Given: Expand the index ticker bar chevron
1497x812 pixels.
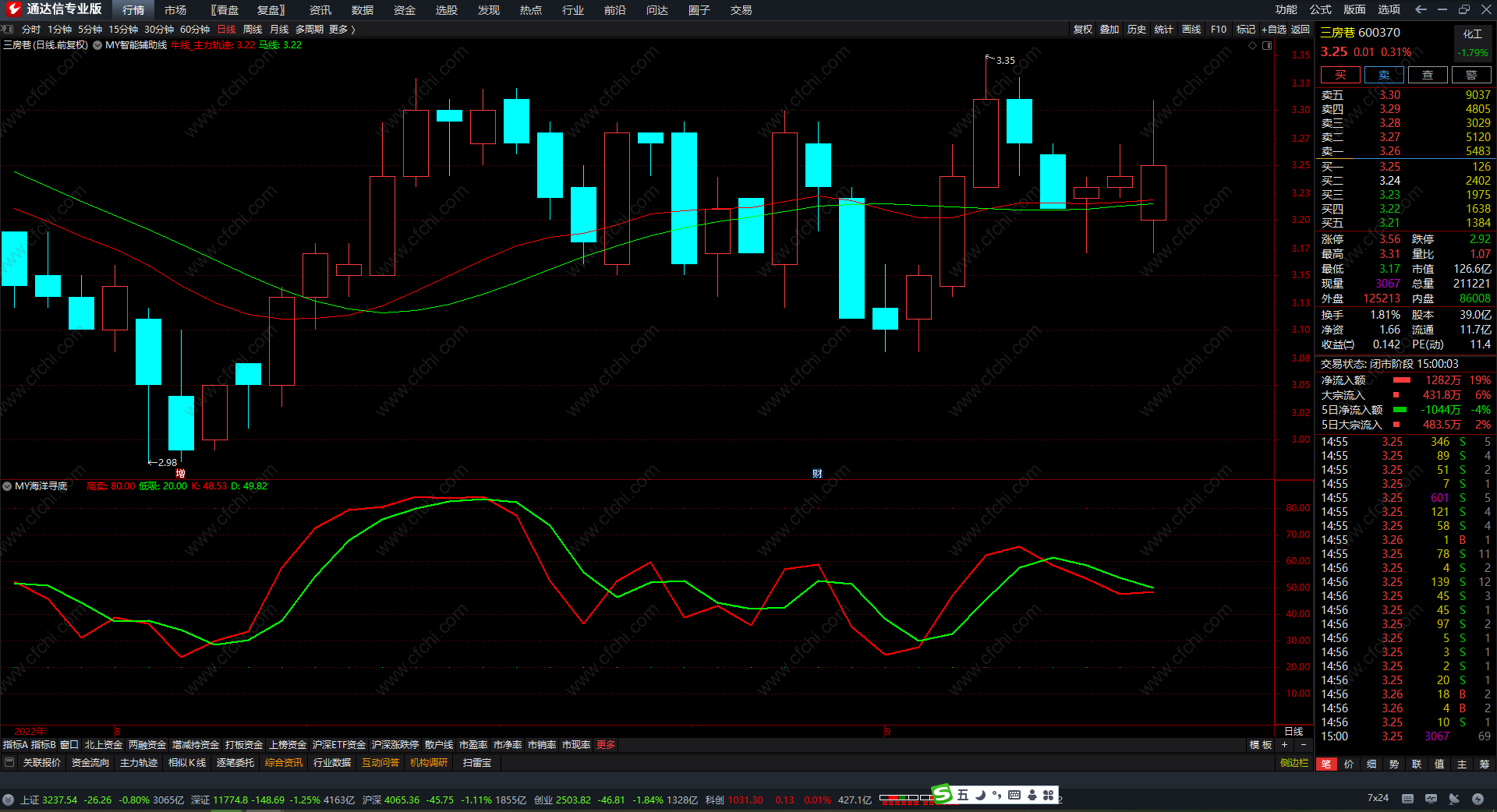Looking at the screenshot, I should click(8, 800).
